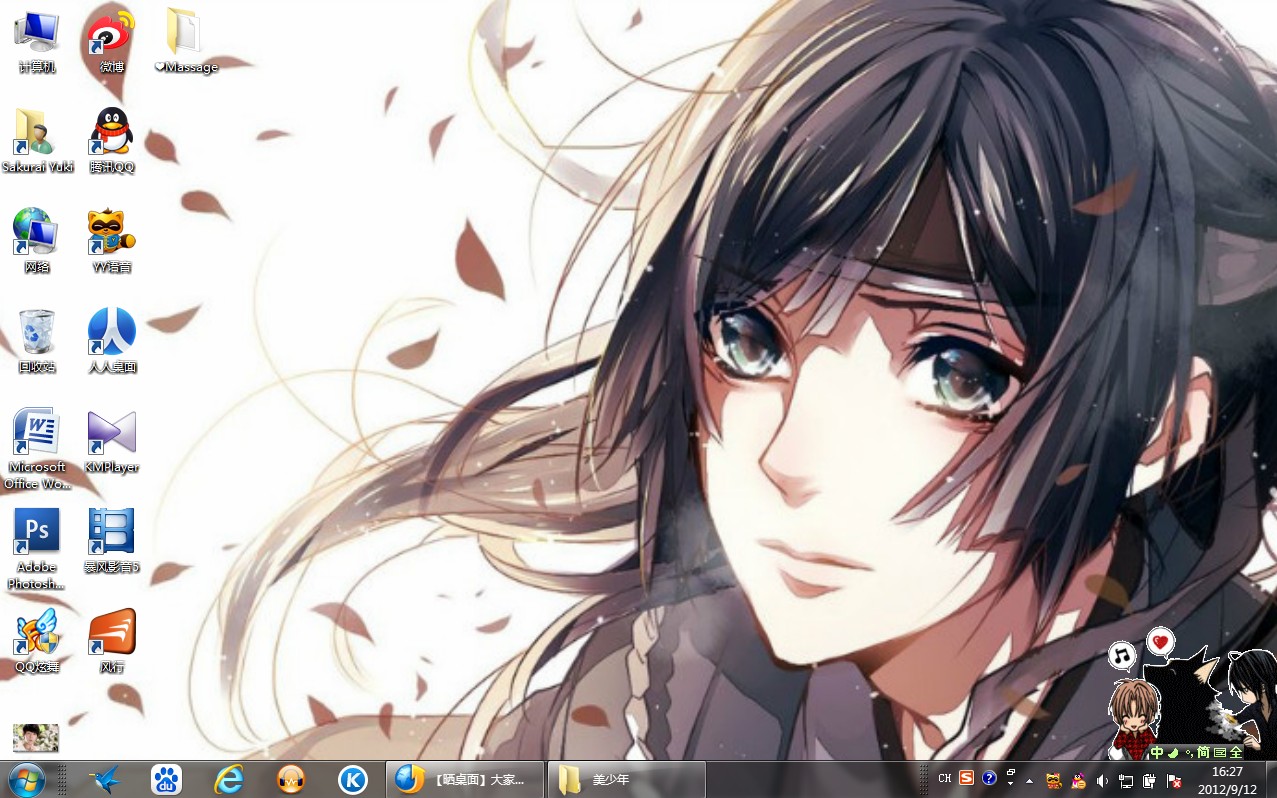
Task: Open the Windows Start menu
Action: click(26, 779)
